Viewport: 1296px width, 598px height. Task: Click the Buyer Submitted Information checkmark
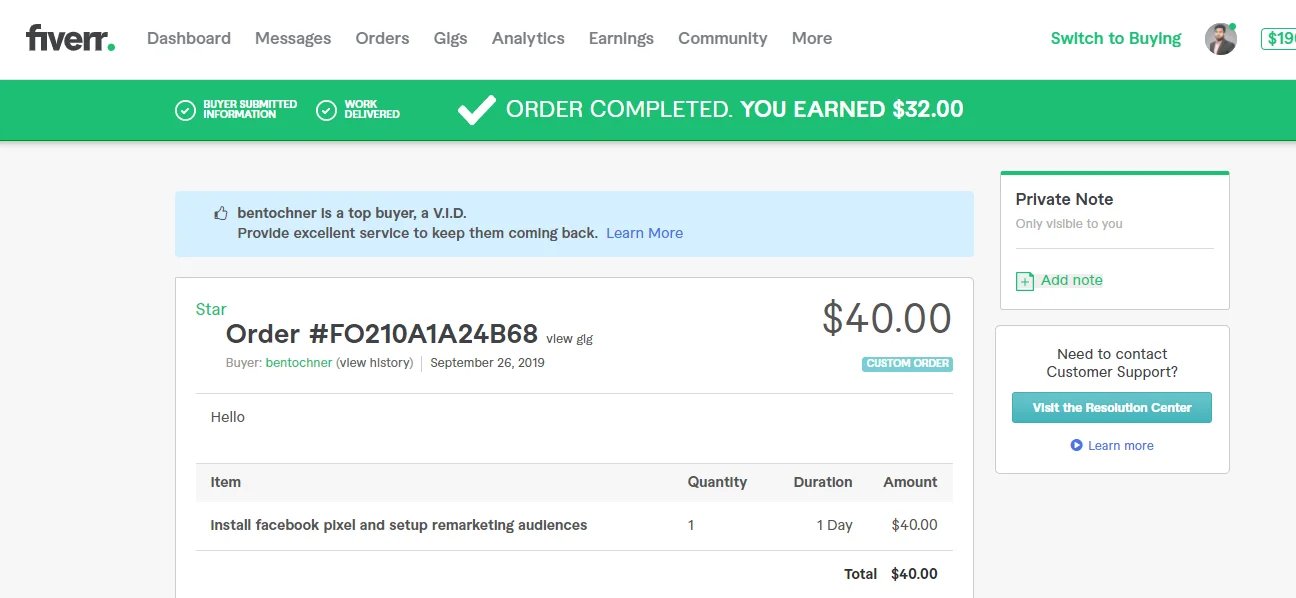(185, 110)
